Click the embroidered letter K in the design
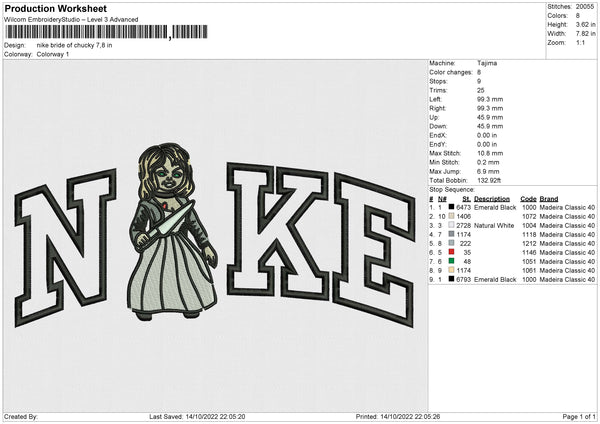 (278, 231)
